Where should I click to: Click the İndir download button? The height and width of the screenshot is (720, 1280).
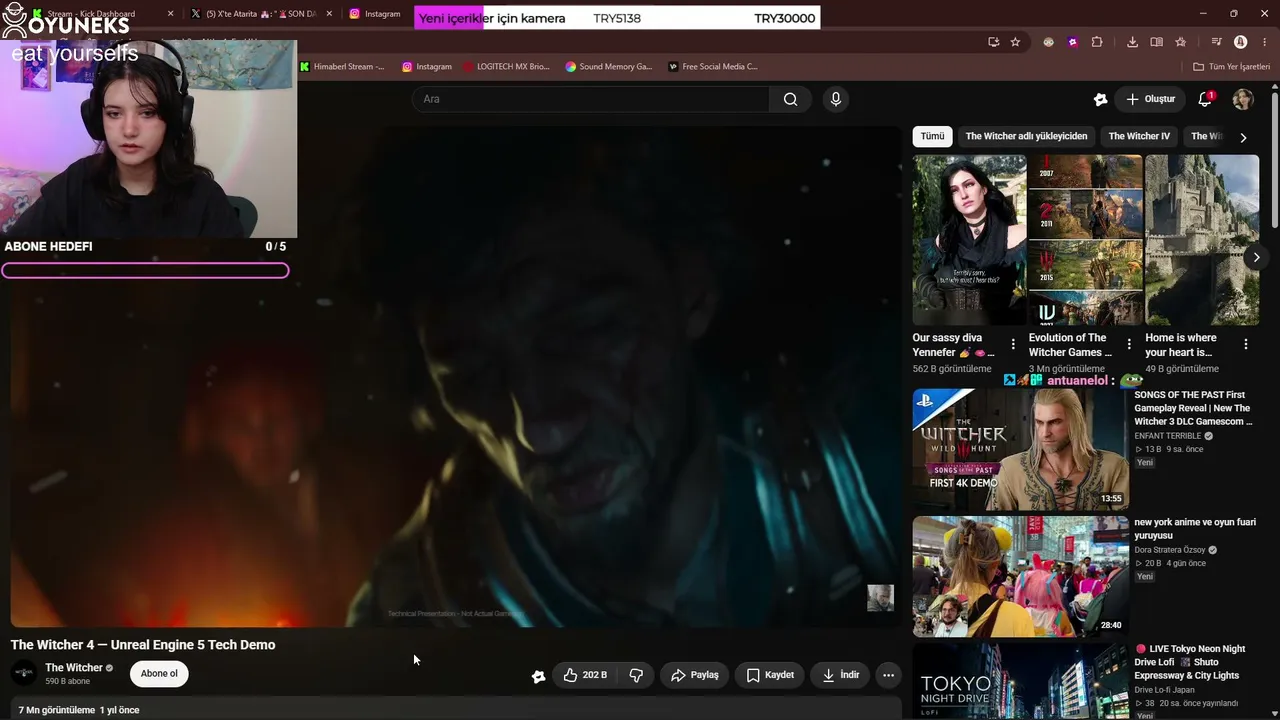pyautogui.click(x=841, y=675)
